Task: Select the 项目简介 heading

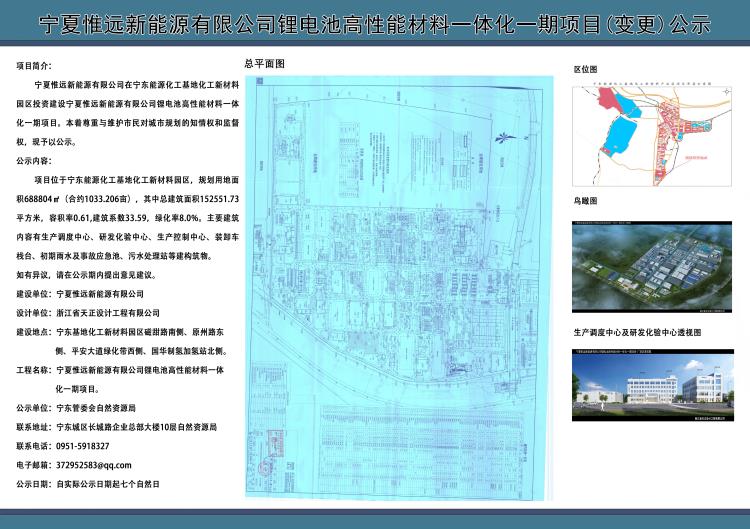Action: (34, 66)
